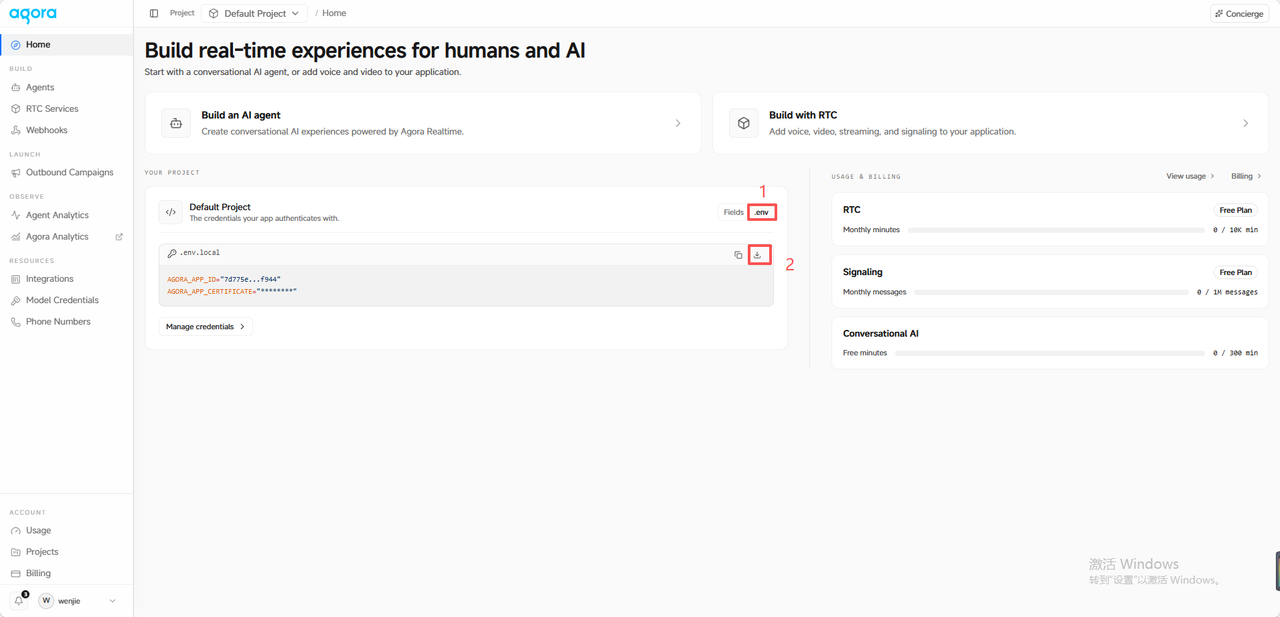Click the AGORA_APP_CERTIFICATE line
This screenshot has height=617, width=1280.
click(x=232, y=291)
